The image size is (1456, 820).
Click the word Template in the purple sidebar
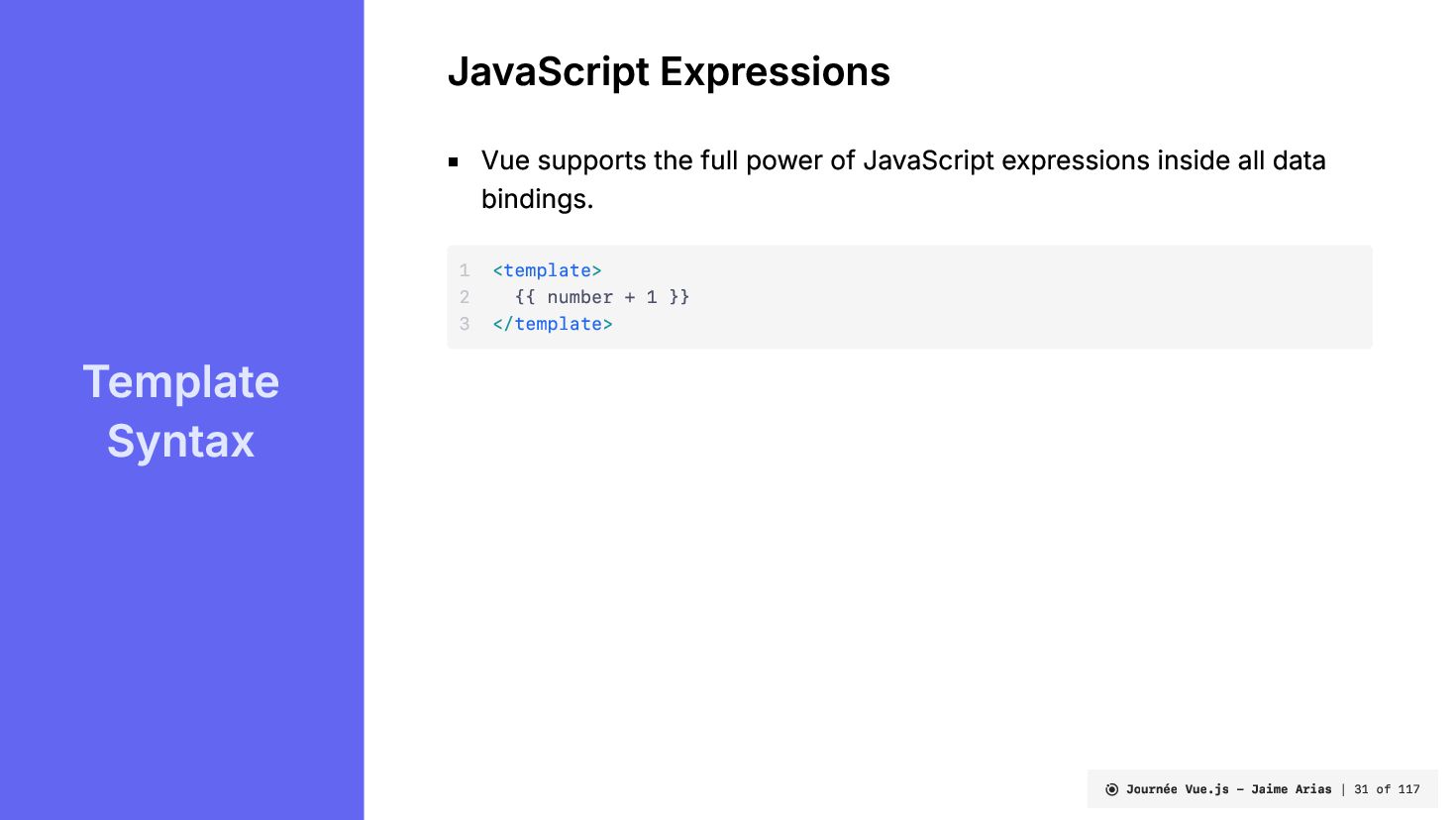click(181, 382)
